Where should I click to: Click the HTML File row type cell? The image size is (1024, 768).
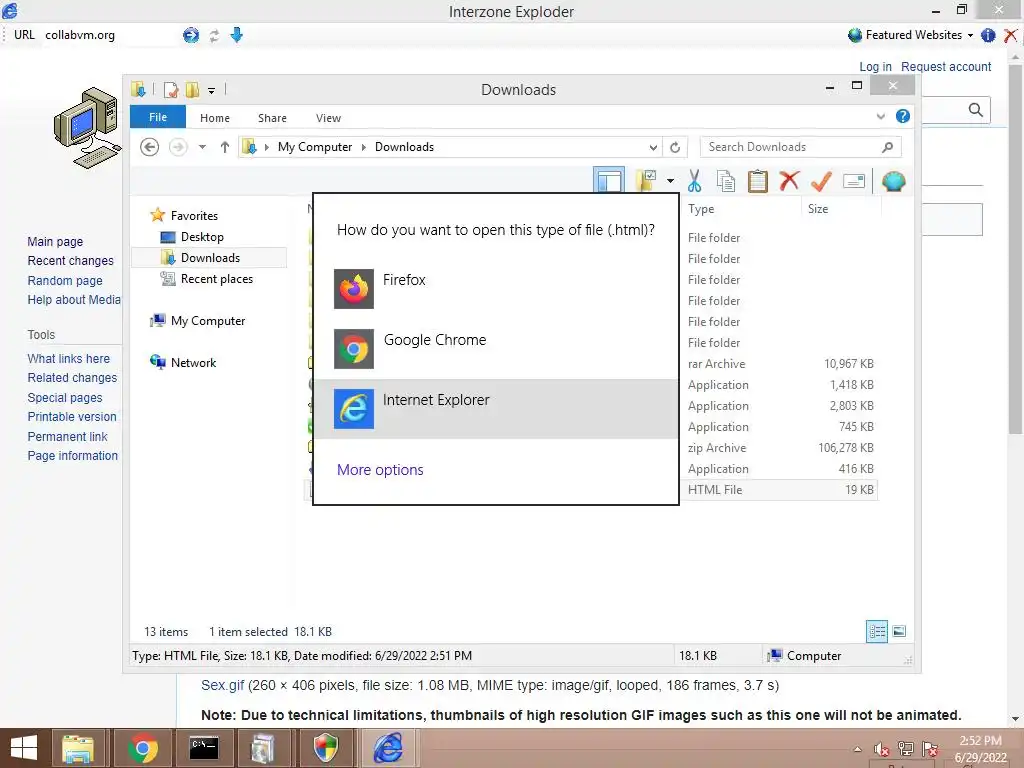(715, 490)
